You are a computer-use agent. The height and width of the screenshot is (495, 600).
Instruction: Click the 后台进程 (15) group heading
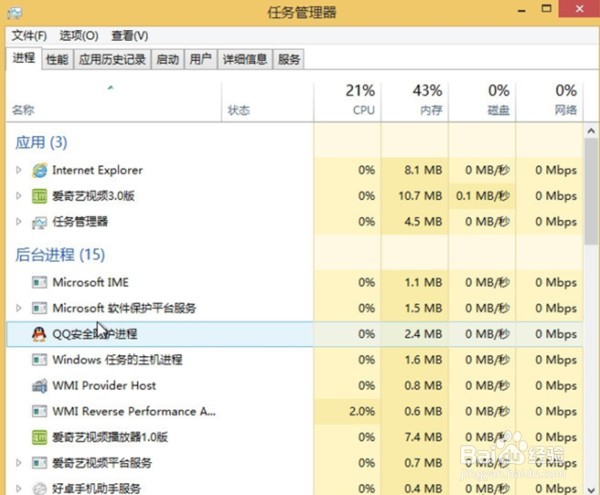tap(60, 255)
